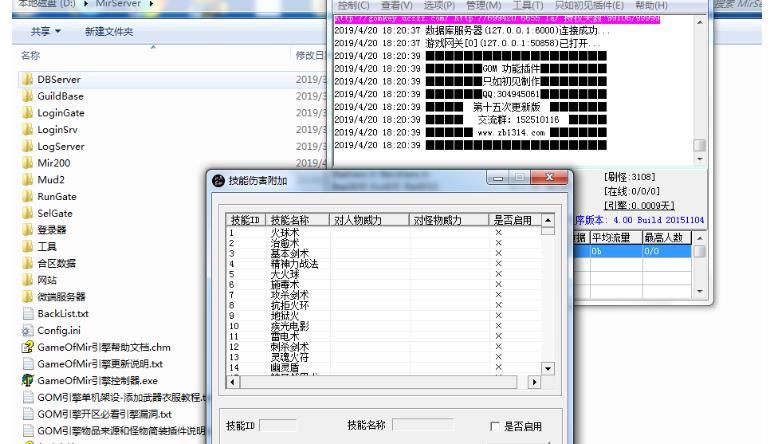The height and width of the screenshot is (444, 782).
Task: Click the Mir200 folder icon
Action: (27, 163)
